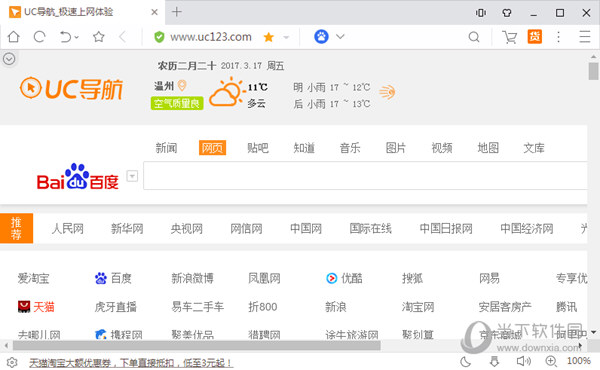Open the 央视网 link
This screenshot has height=370, width=600.
(187, 228)
